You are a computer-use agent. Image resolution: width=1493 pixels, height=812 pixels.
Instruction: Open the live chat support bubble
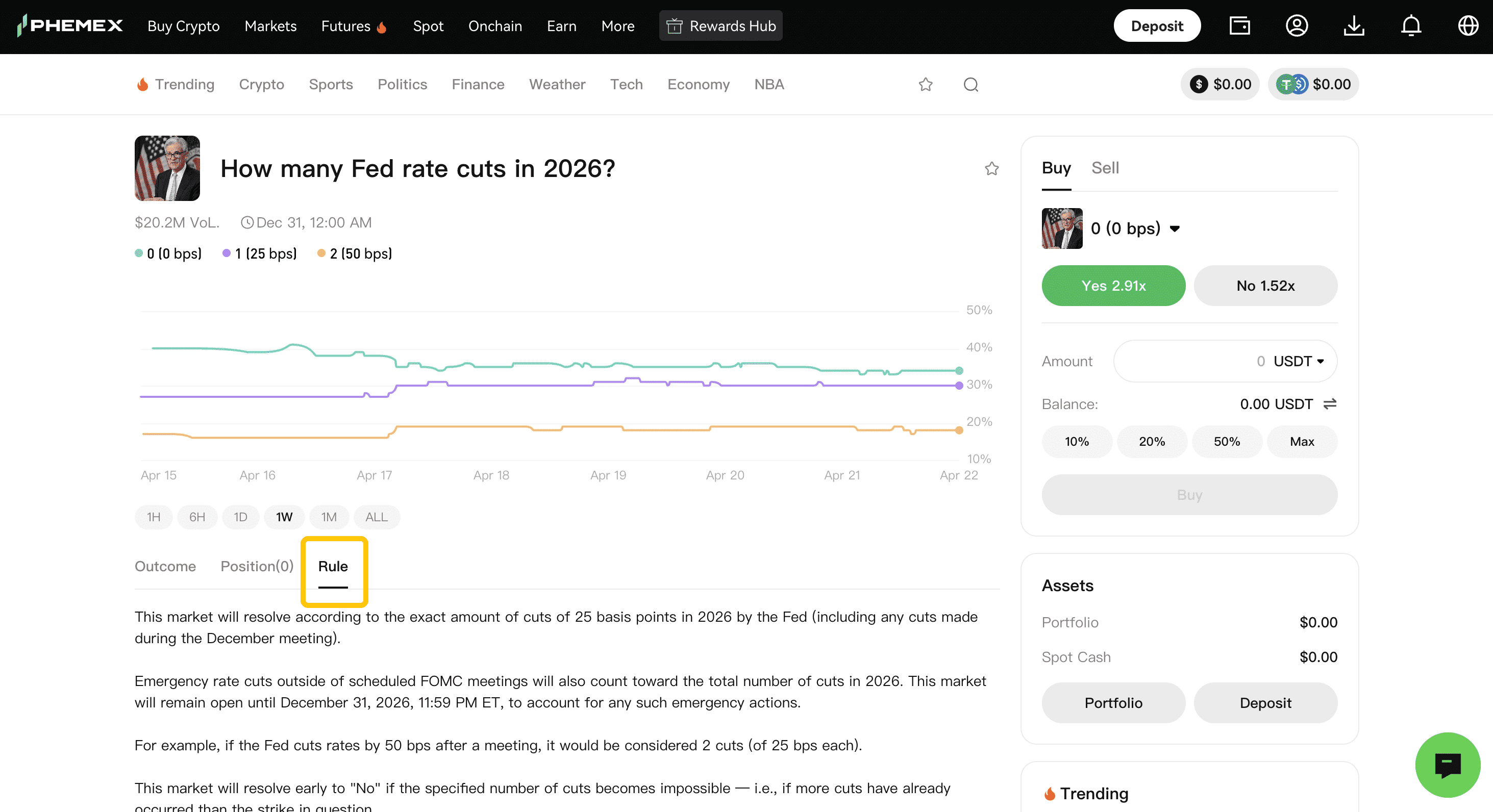[x=1447, y=765]
